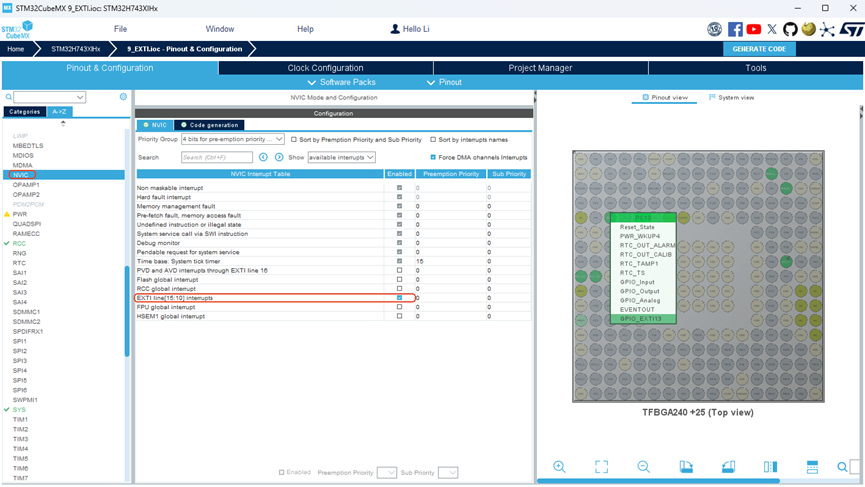
Task: Click the pin search magnifier icon
Action: tap(842, 467)
